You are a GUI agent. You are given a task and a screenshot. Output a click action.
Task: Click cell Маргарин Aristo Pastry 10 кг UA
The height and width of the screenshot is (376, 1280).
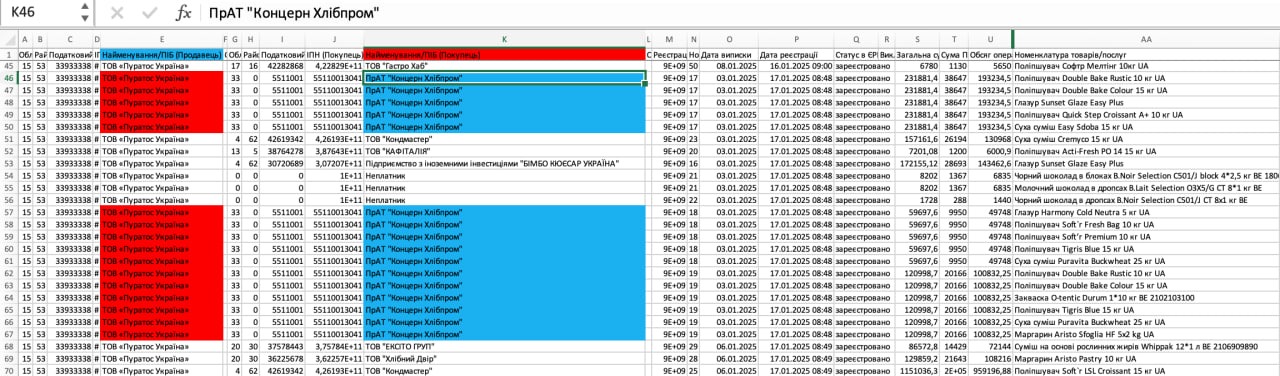(1146, 358)
